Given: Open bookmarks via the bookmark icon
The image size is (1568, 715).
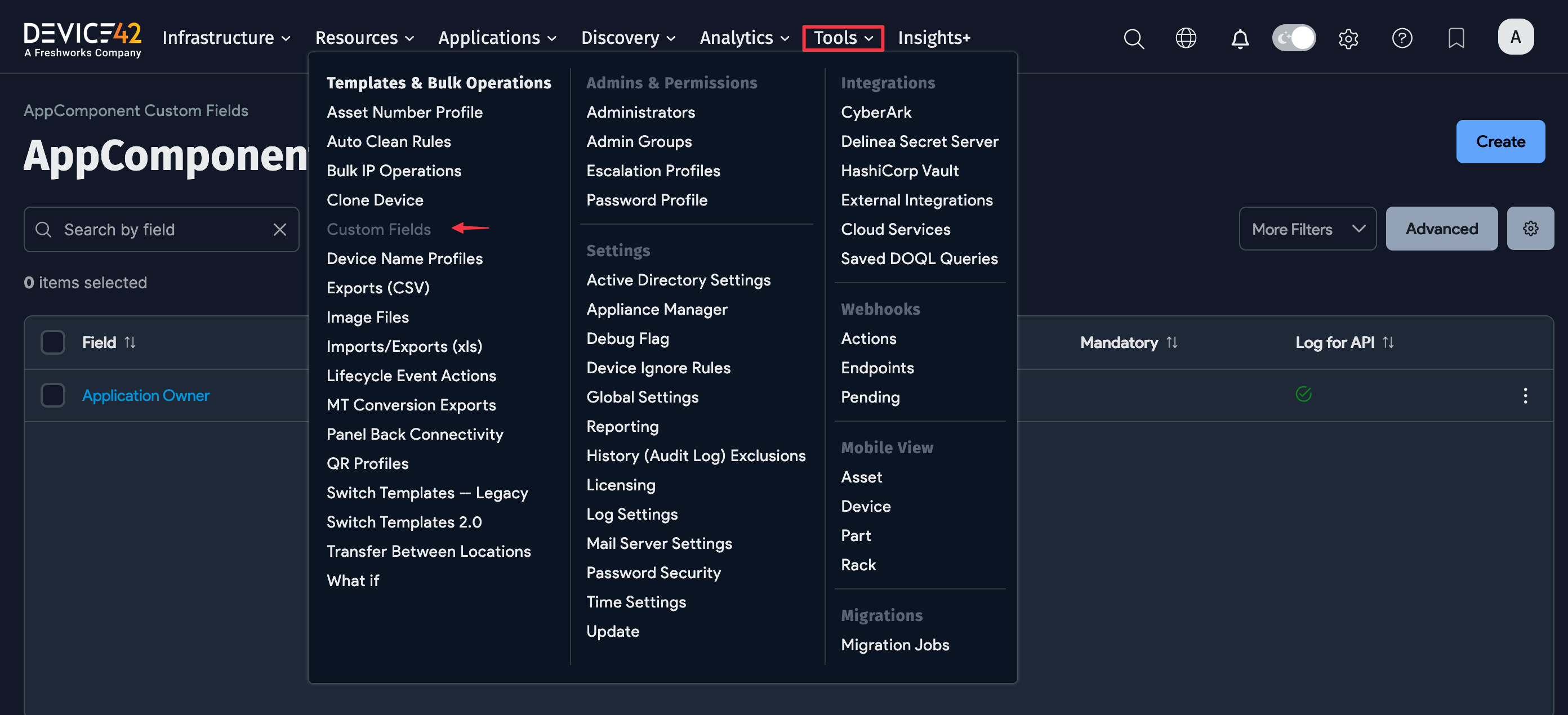Looking at the screenshot, I should click(x=1456, y=38).
